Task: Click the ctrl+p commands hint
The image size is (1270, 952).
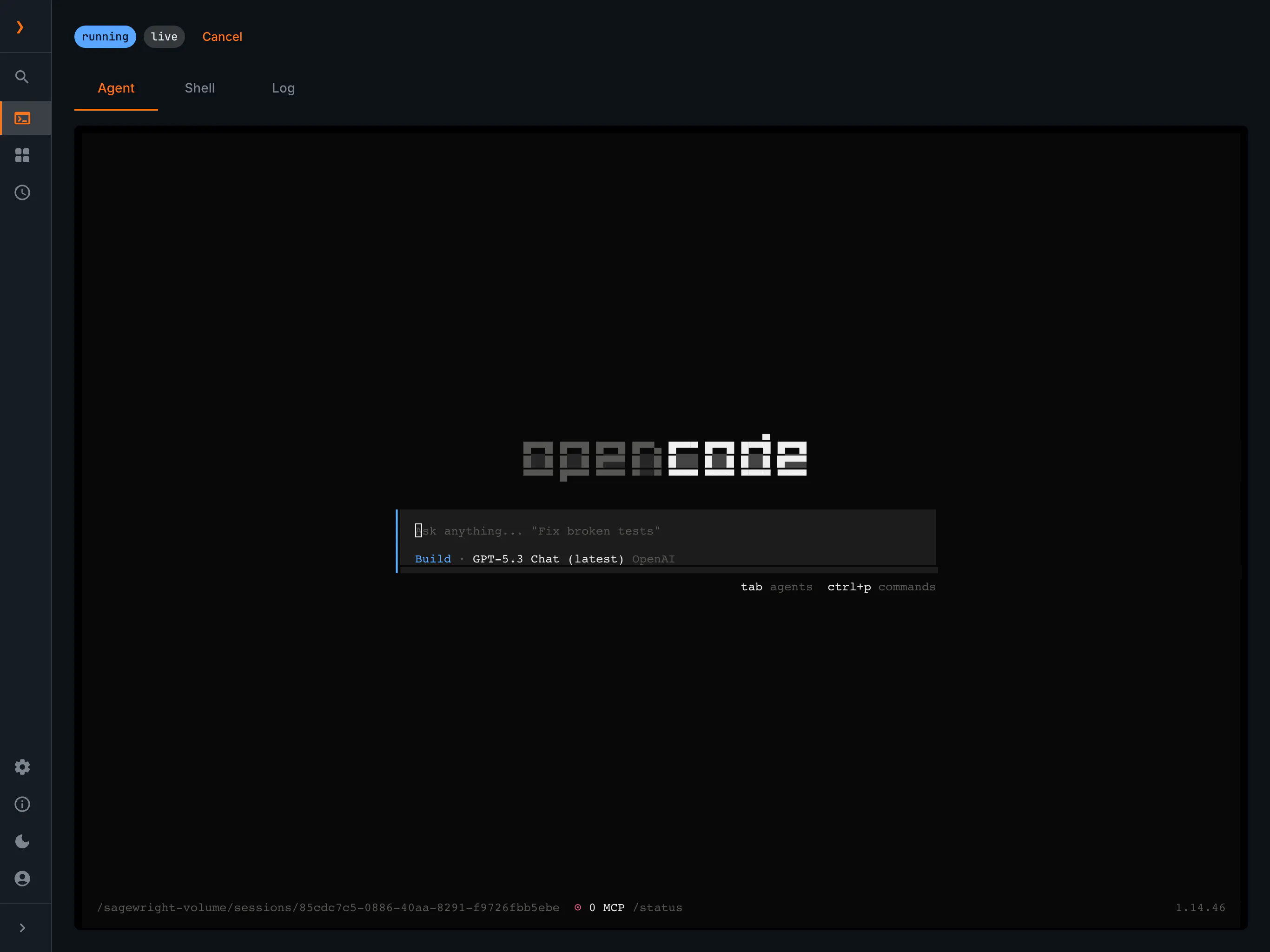Action: [881, 587]
